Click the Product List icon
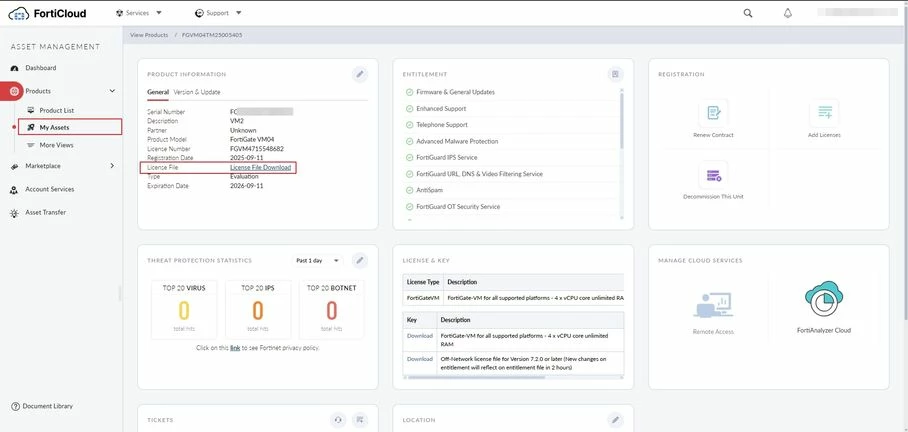The height and width of the screenshot is (432, 908). tap(31, 110)
